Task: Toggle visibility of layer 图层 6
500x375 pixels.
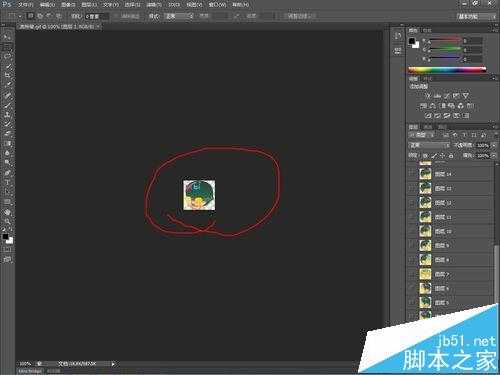Action: tap(412, 288)
